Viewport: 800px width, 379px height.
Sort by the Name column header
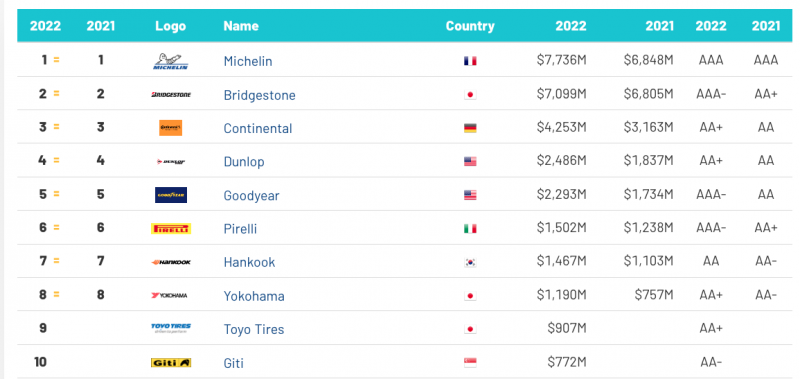[241, 26]
